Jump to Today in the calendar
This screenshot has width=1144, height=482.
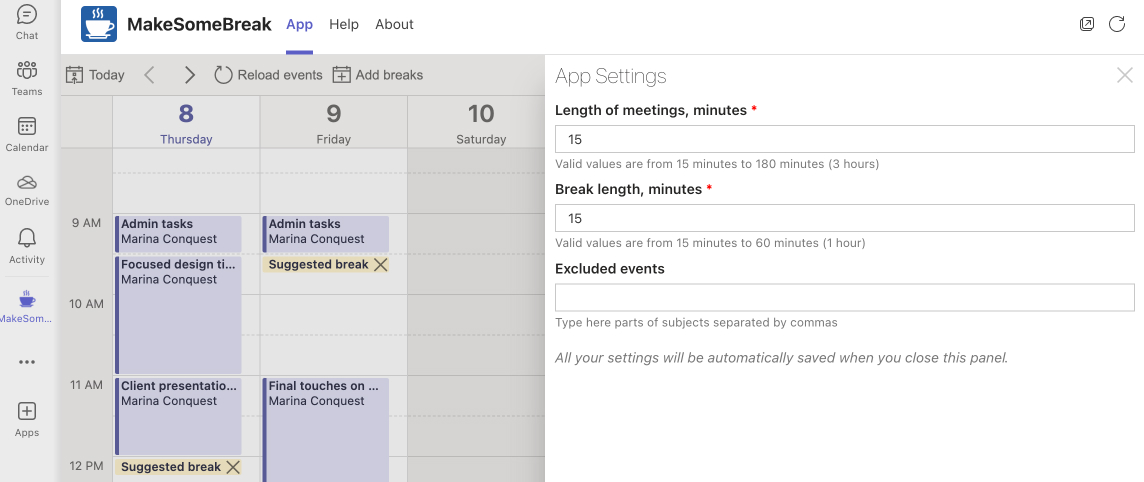pyautogui.click(x=95, y=74)
